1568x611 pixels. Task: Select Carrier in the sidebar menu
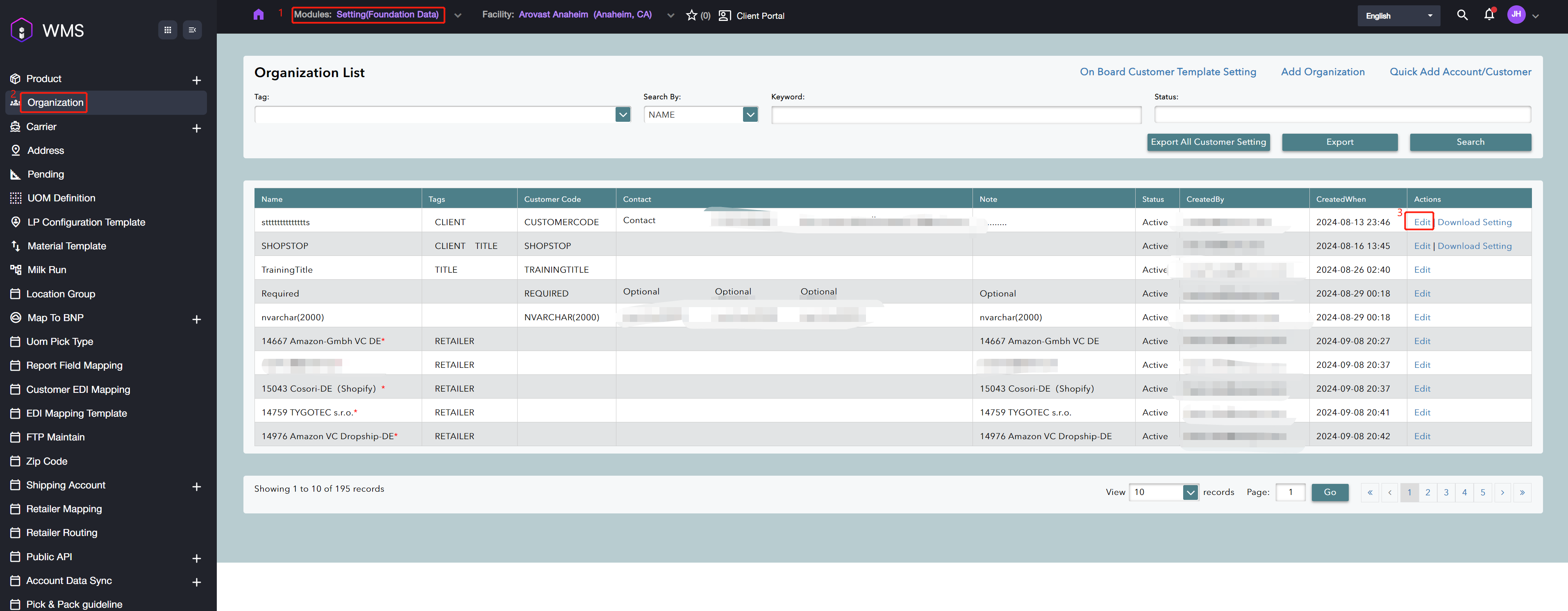(x=41, y=127)
